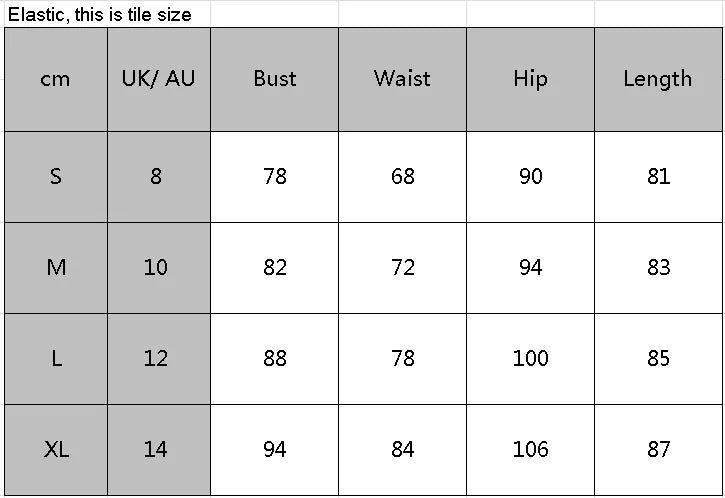Select the Length column header

pos(658,79)
